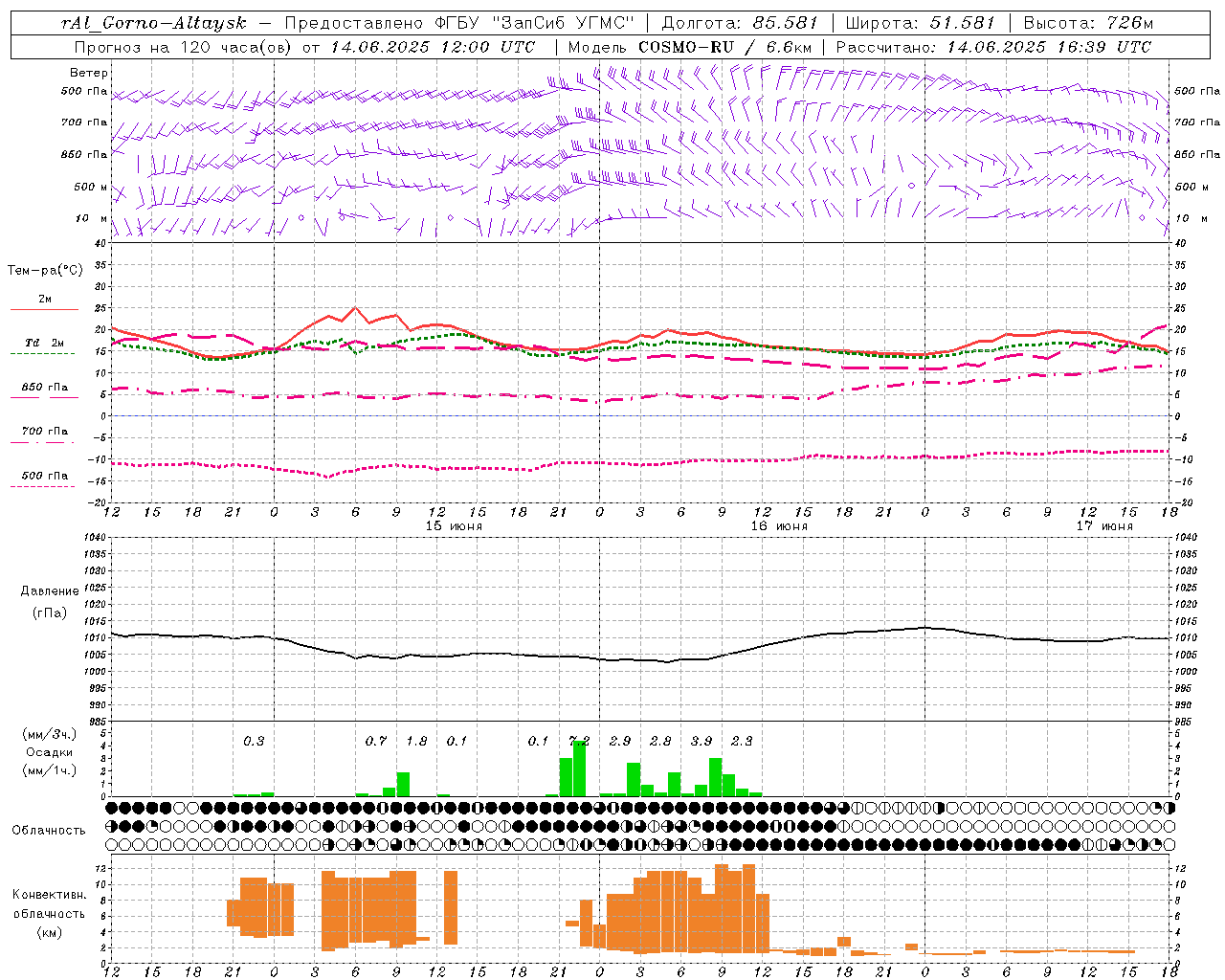Screen dimensions: 1225x980
Task: Click 'Предоставлено ФГБУ "ЗапСиб УГМС"' provider text
Action: [x=460, y=22]
